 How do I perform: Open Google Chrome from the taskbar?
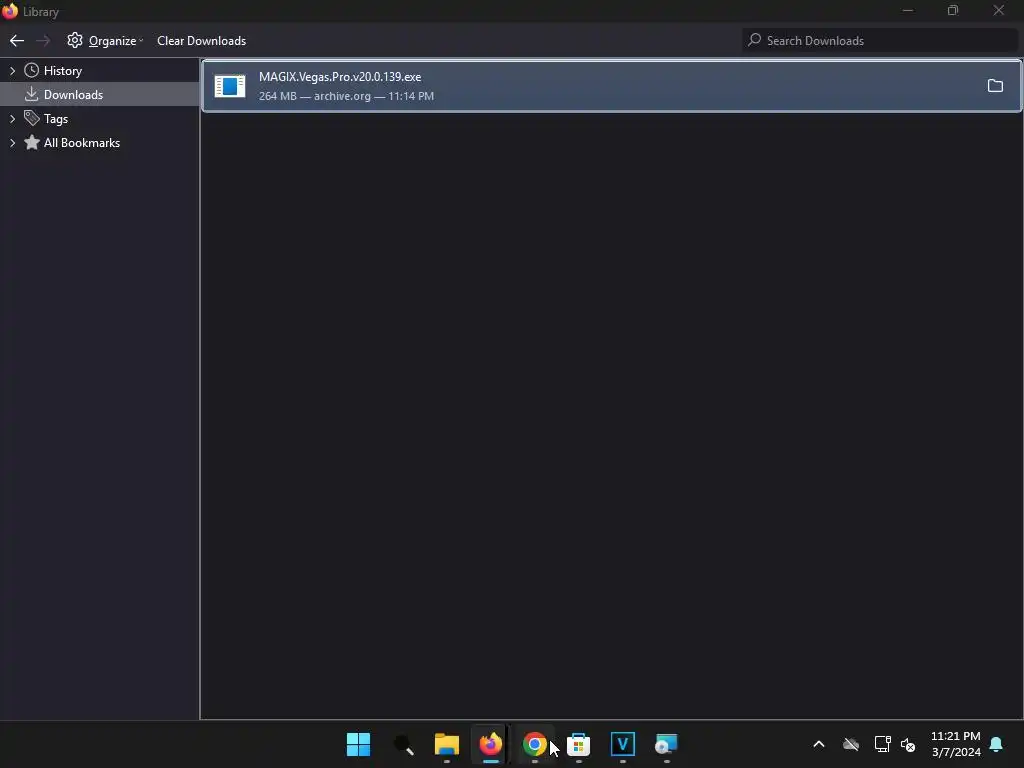pyautogui.click(x=535, y=744)
